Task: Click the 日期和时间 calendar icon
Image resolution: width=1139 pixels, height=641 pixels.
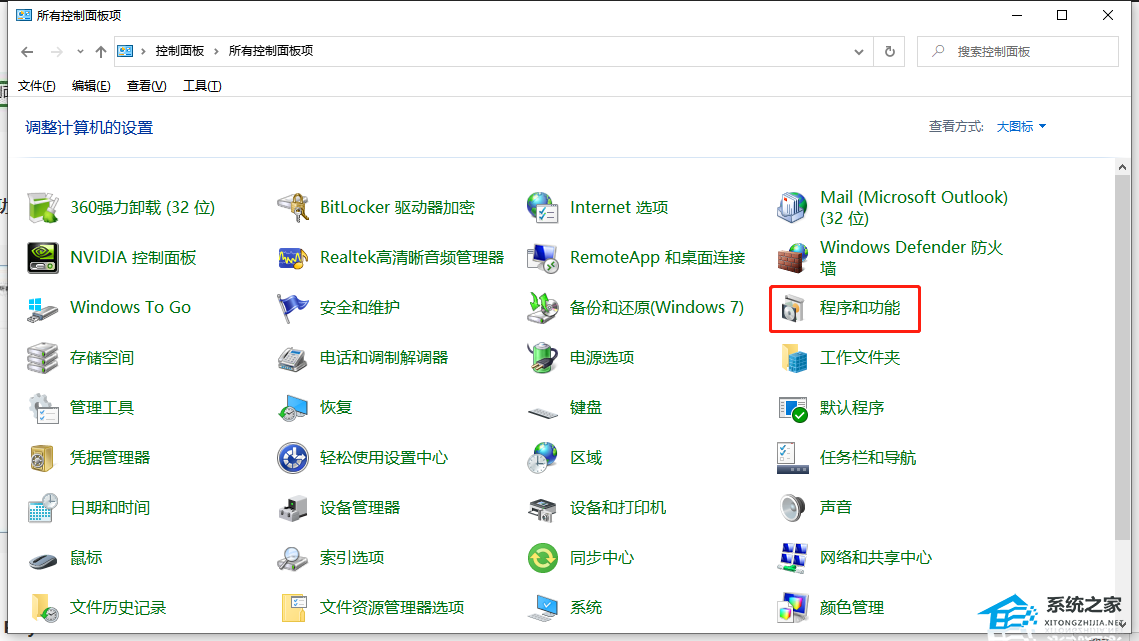Action: tap(43, 509)
